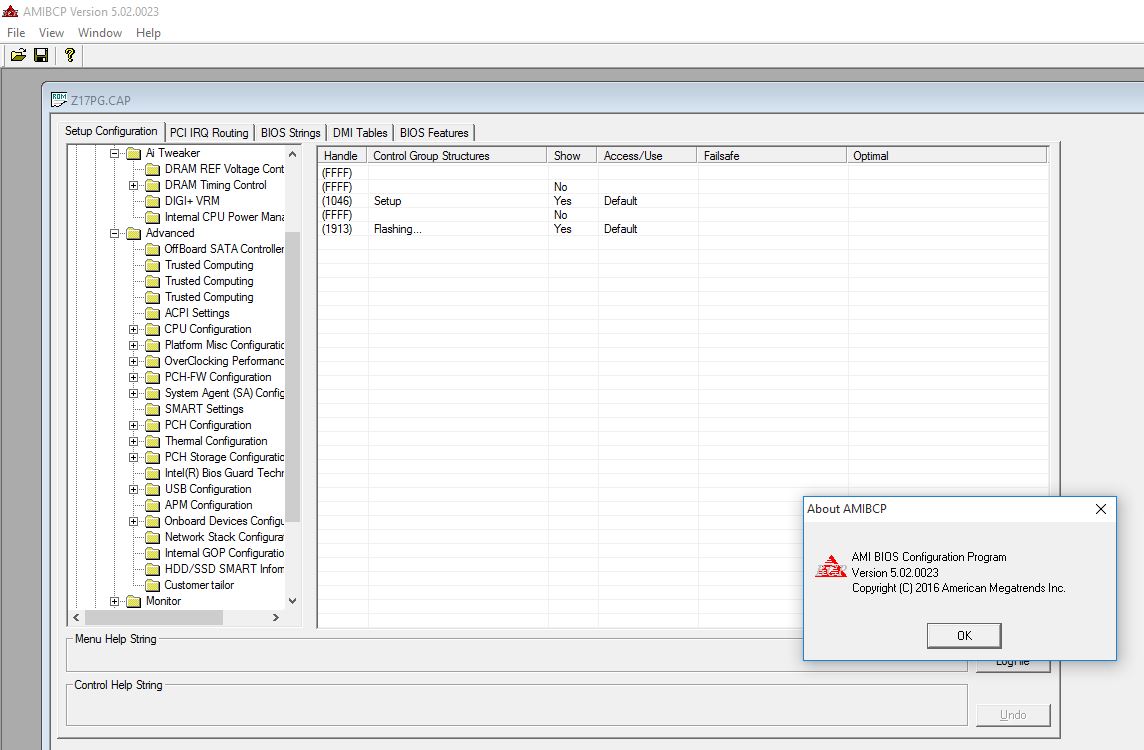Click tree horizontal scrollbar left arrow

[x=76, y=617]
